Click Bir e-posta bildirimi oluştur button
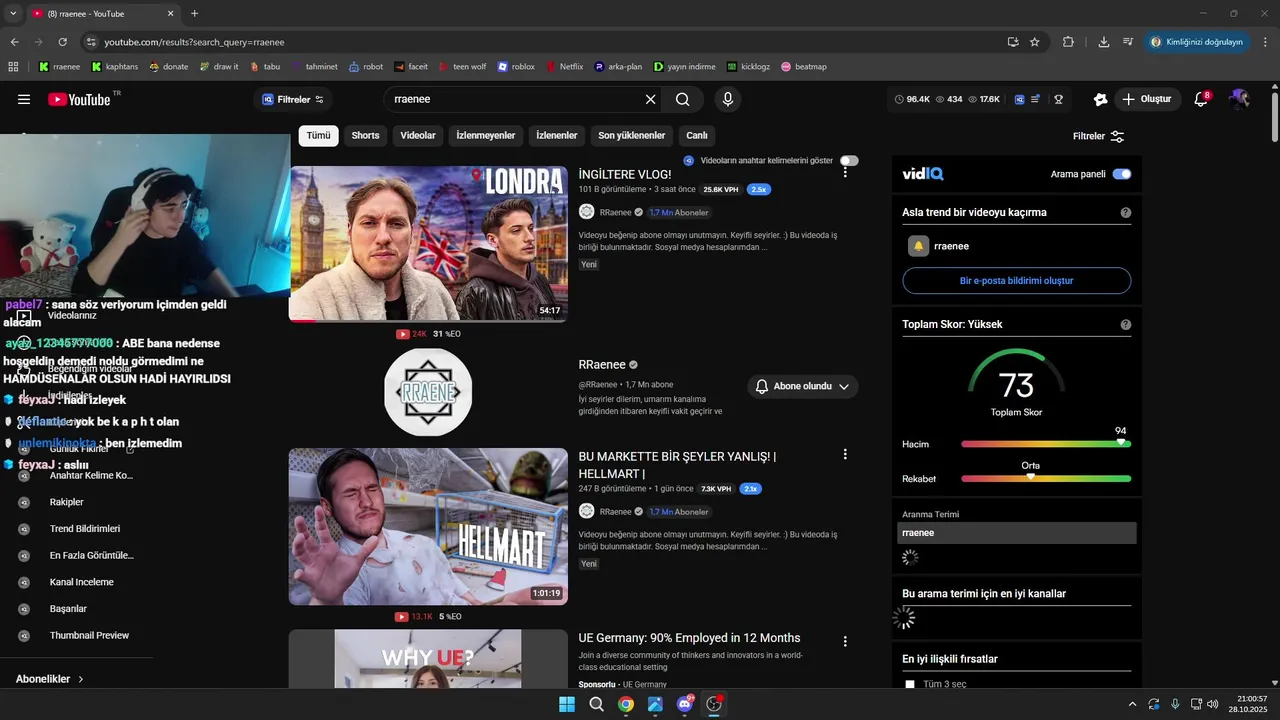 (x=1016, y=281)
